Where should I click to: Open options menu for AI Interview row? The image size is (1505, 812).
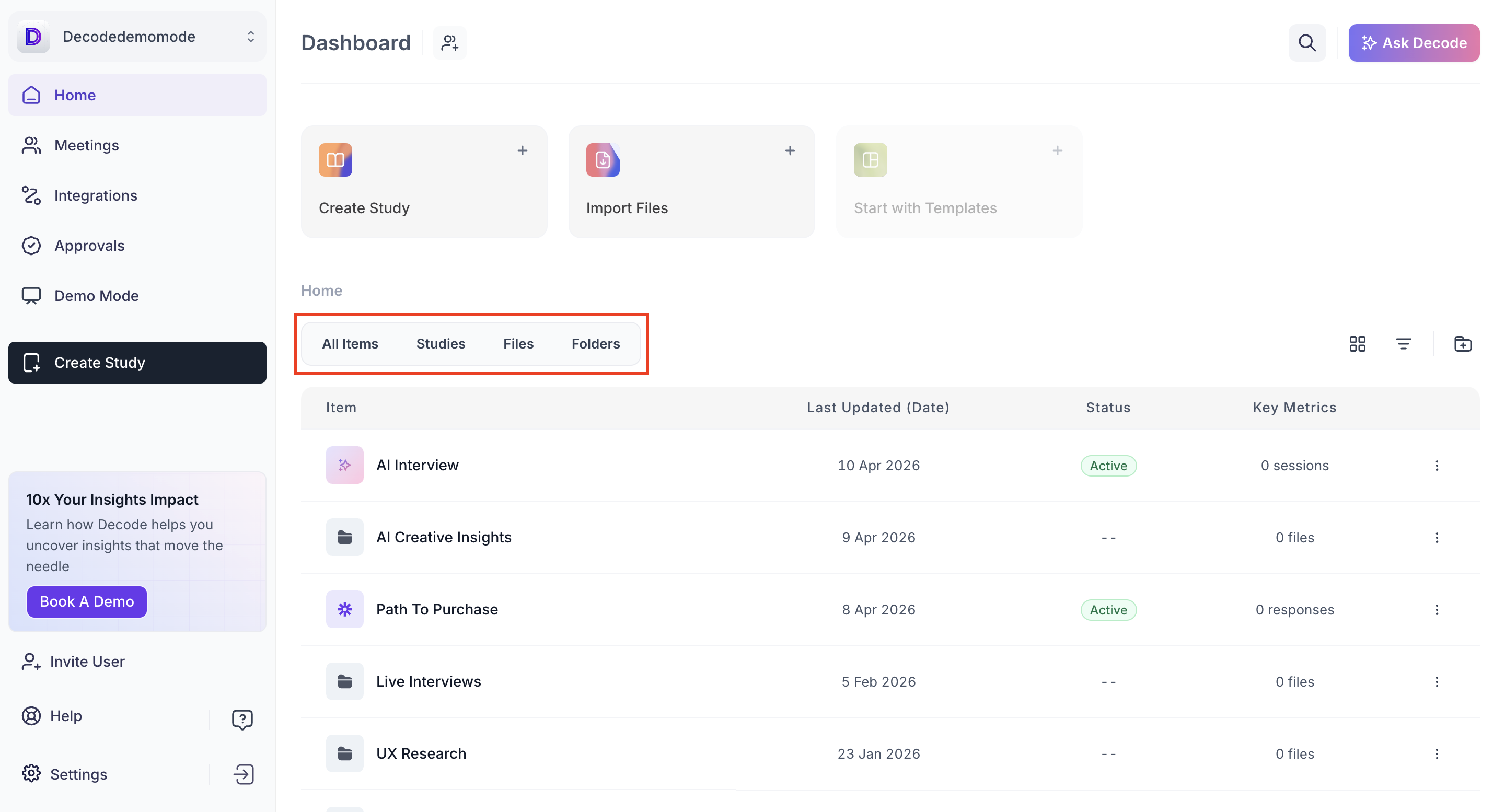coord(1437,465)
